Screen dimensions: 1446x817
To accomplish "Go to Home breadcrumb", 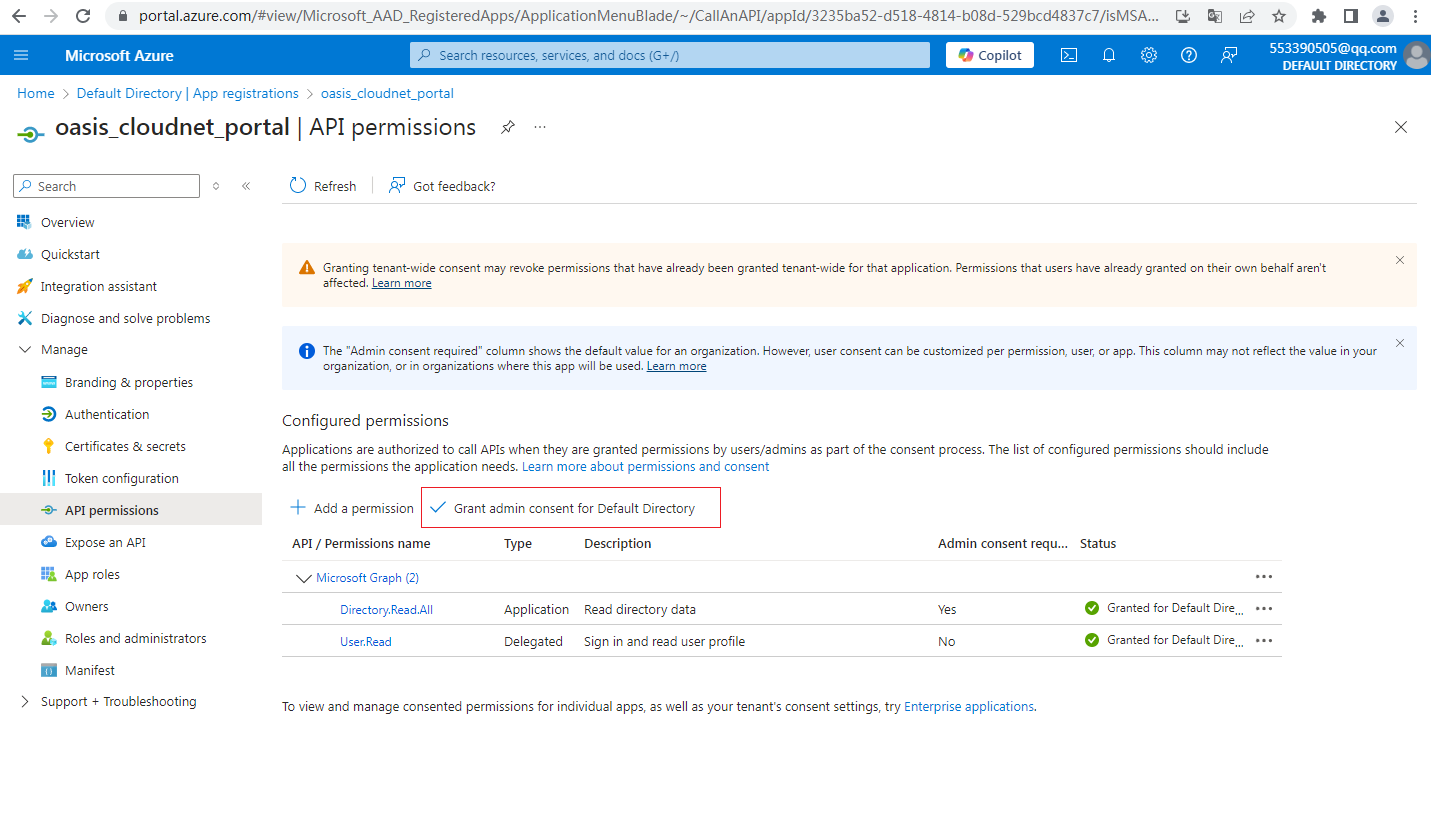I will tap(36, 93).
